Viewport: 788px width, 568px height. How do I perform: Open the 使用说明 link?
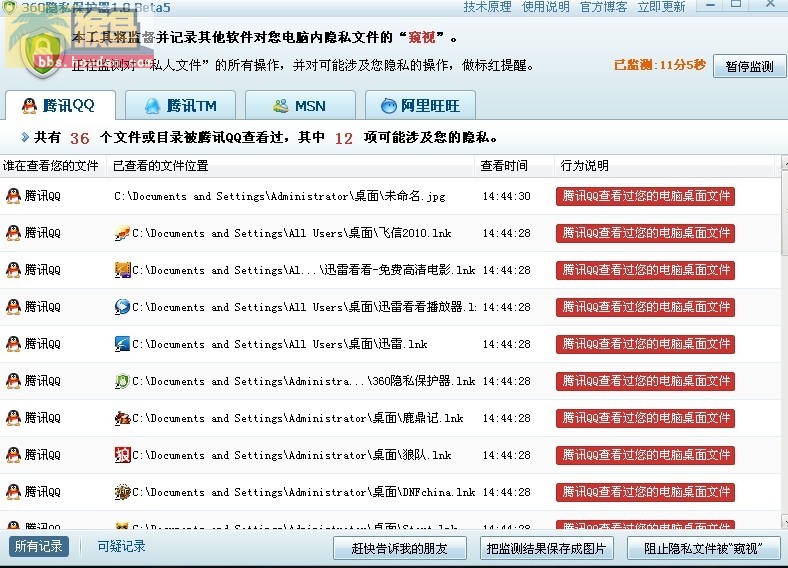545,7
